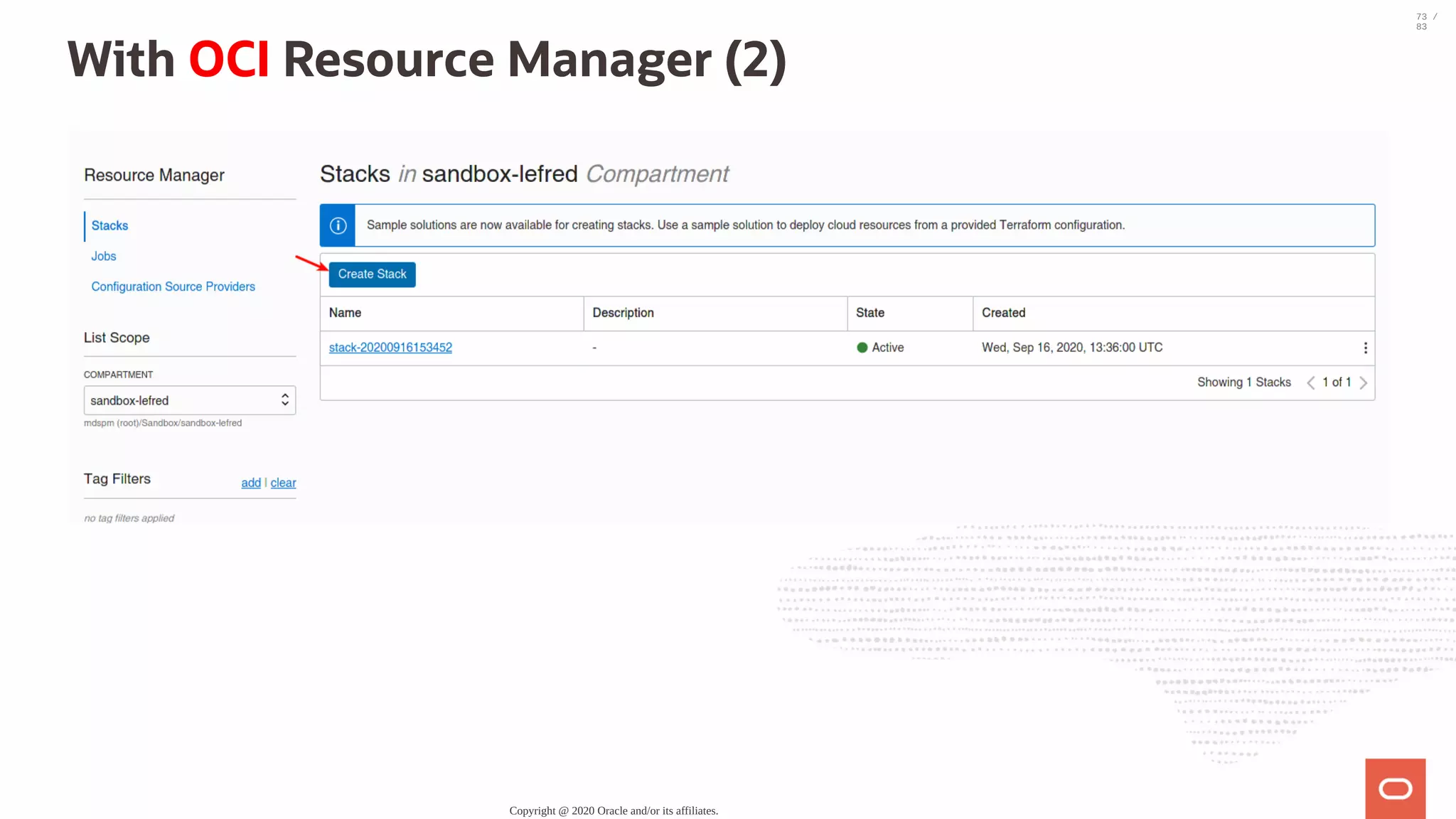
Task: Click the Name column header
Action: pyautogui.click(x=345, y=313)
